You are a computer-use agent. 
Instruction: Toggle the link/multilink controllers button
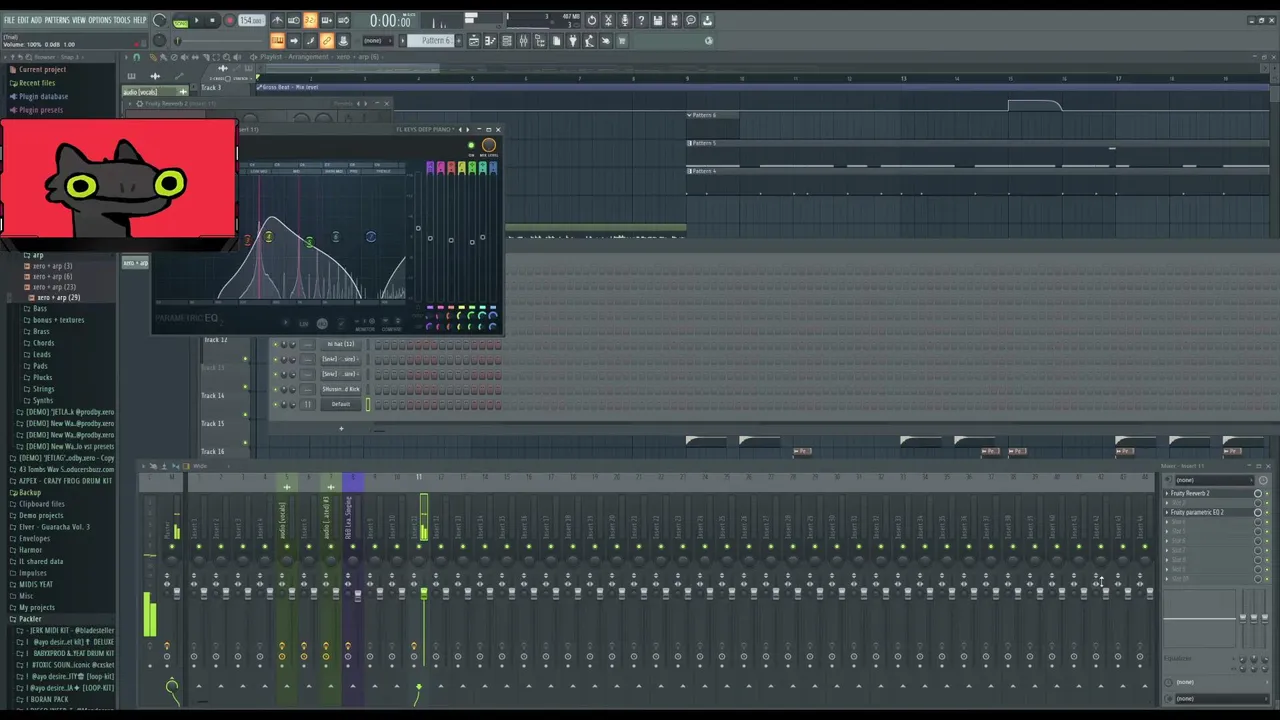(x=327, y=40)
